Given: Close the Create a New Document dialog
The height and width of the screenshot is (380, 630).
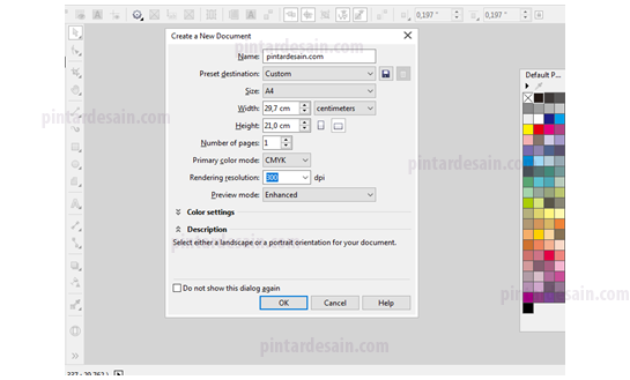Looking at the screenshot, I should tap(407, 35).
